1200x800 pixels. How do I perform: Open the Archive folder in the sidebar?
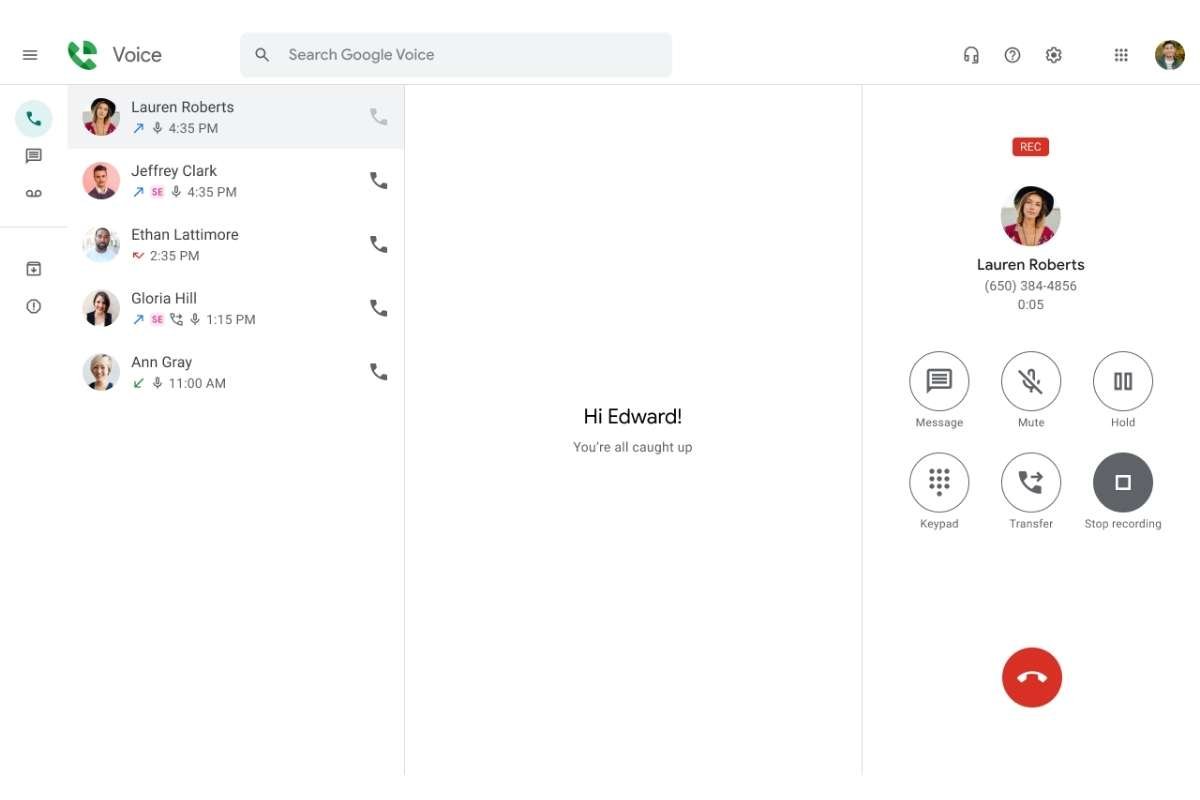click(x=34, y=268)
